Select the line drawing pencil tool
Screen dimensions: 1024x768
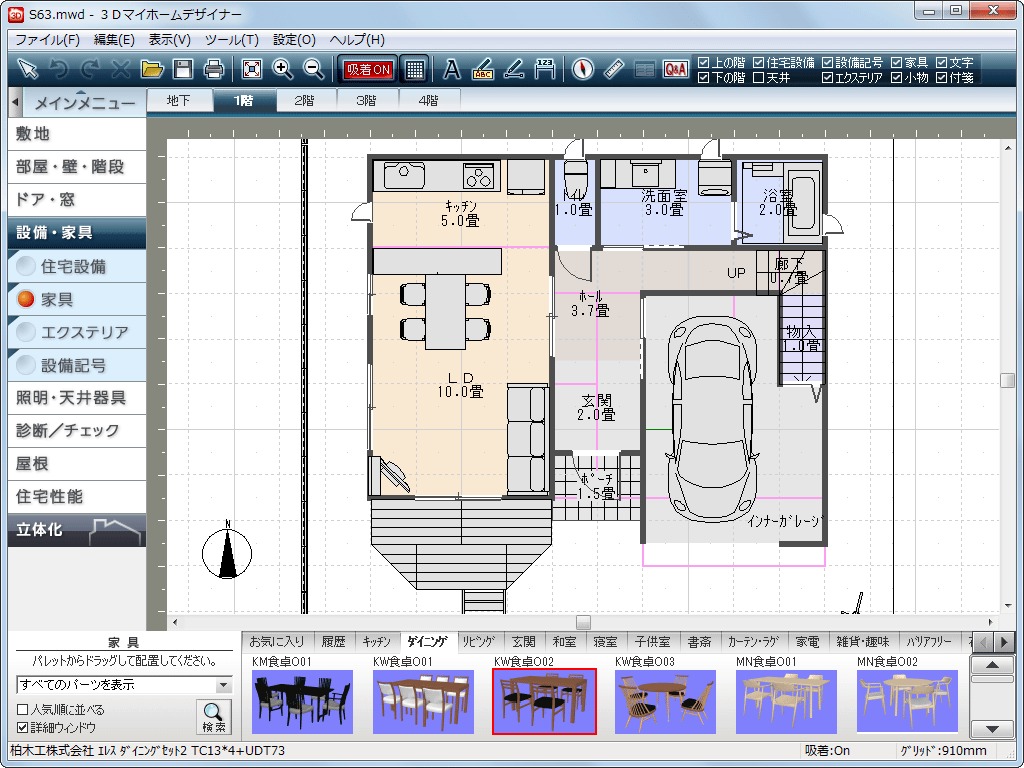(x=514, y=69)
